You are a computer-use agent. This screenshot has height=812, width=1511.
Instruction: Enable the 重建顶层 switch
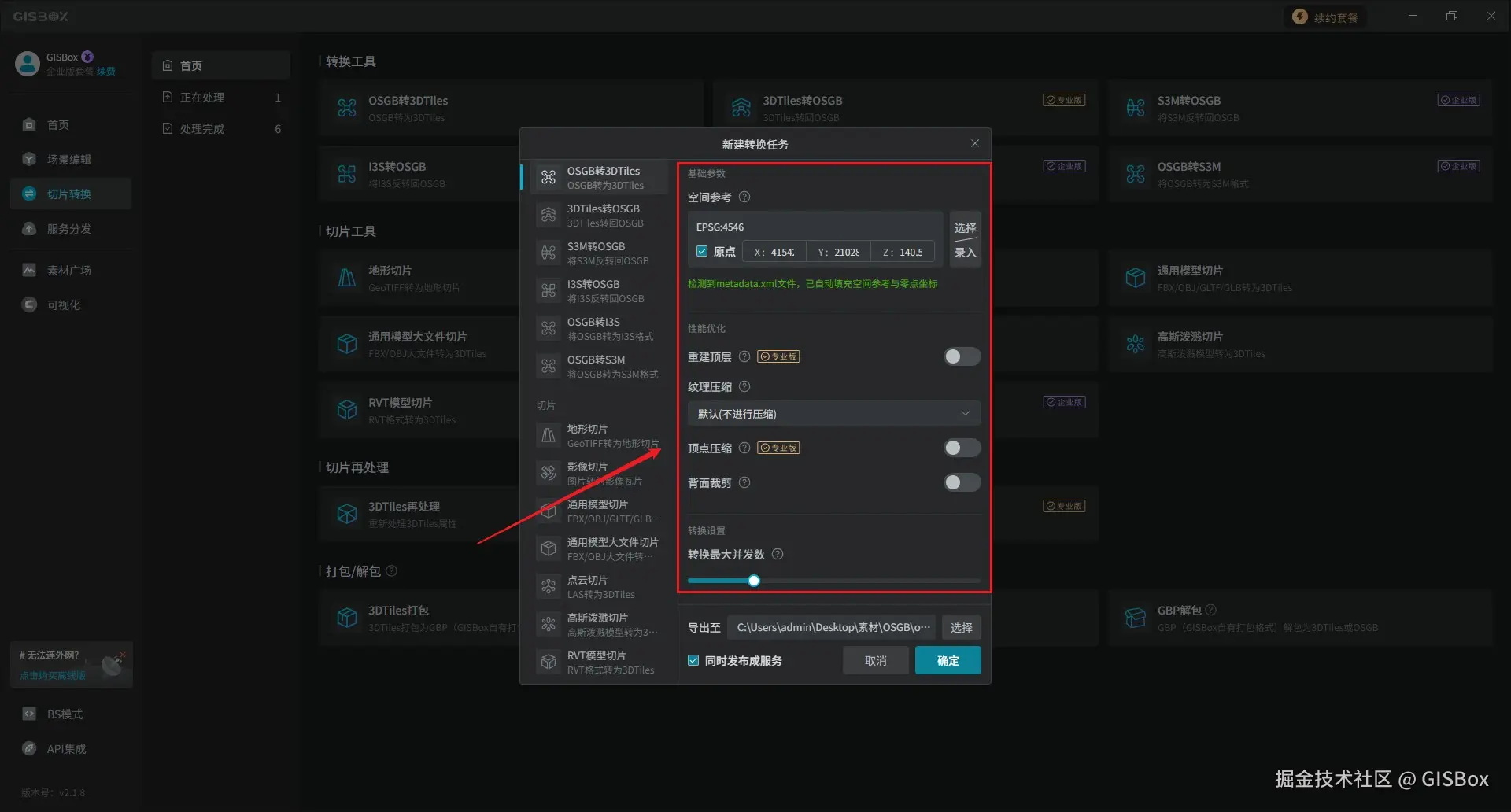point(962,356)
